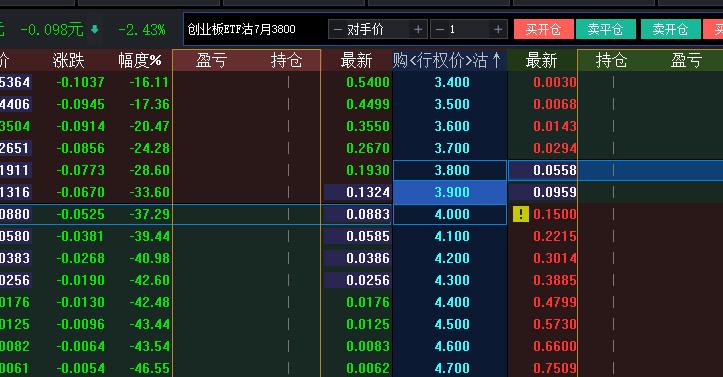Increase order quantity with the plus button
Screen dimensions: 723x377
[498, 29]
